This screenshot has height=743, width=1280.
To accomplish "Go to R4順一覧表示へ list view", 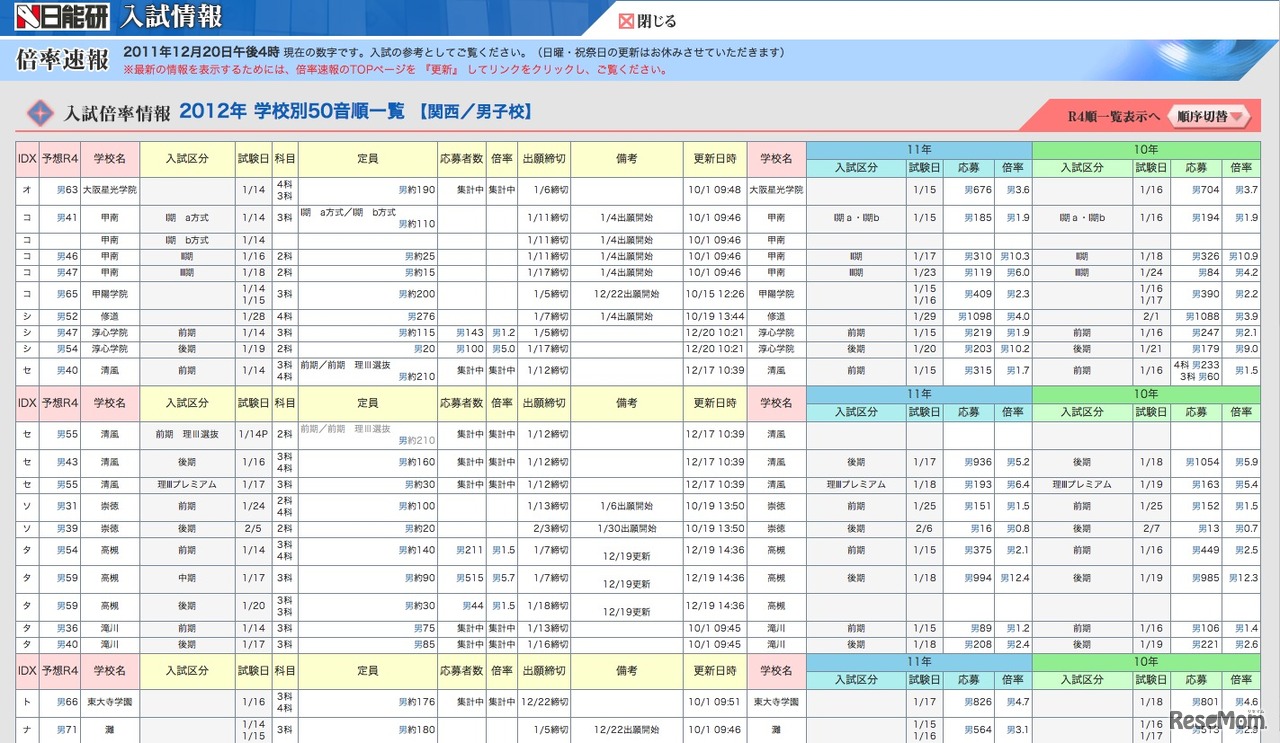I will coord(1113,116).
